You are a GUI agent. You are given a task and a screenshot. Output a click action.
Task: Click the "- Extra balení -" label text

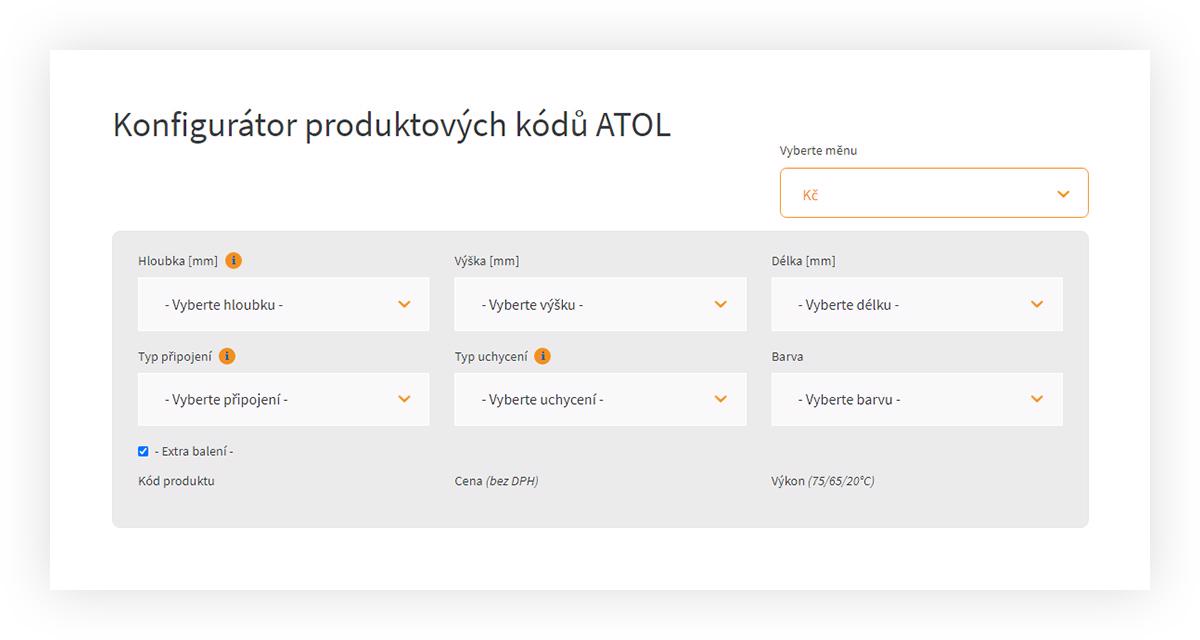click(194, 452)
